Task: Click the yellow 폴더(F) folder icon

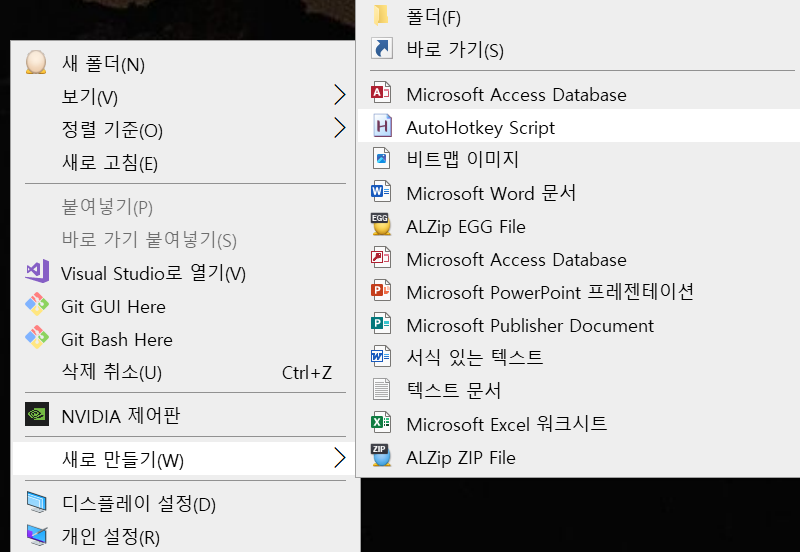Action: (x=381, y=15)
